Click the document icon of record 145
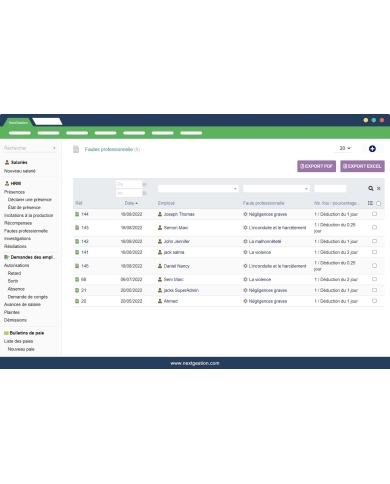Viewport: 390px width, 484px height. point(77,266)
